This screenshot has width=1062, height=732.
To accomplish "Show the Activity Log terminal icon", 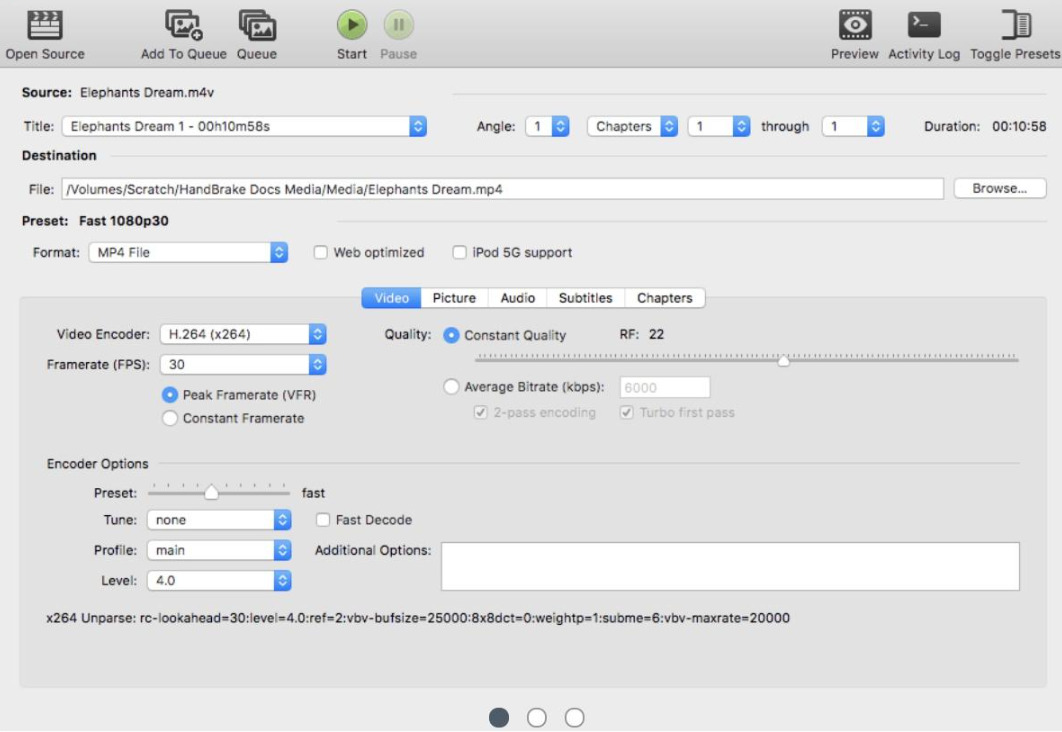I will click(x=923, y=25).
